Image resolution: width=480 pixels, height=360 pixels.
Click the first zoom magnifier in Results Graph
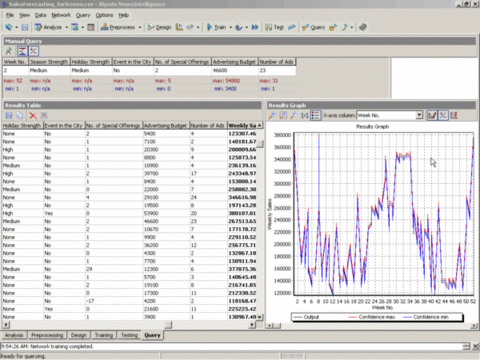[x=272, y=115]
